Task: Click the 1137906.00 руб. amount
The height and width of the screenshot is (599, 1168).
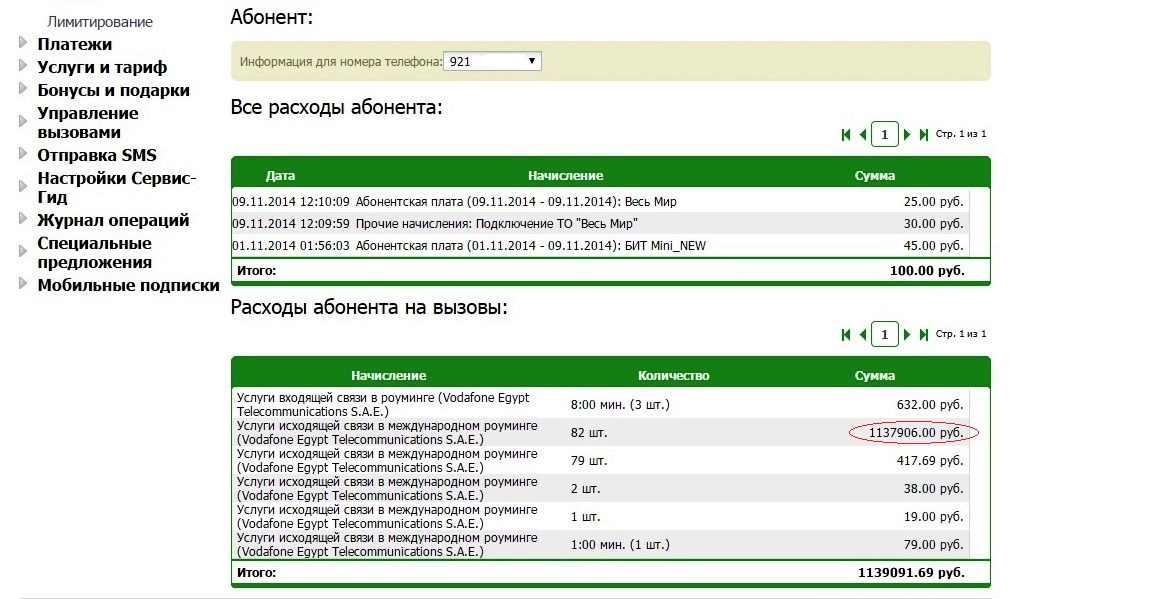Action: pyautogui.click(x=915, y=433)
